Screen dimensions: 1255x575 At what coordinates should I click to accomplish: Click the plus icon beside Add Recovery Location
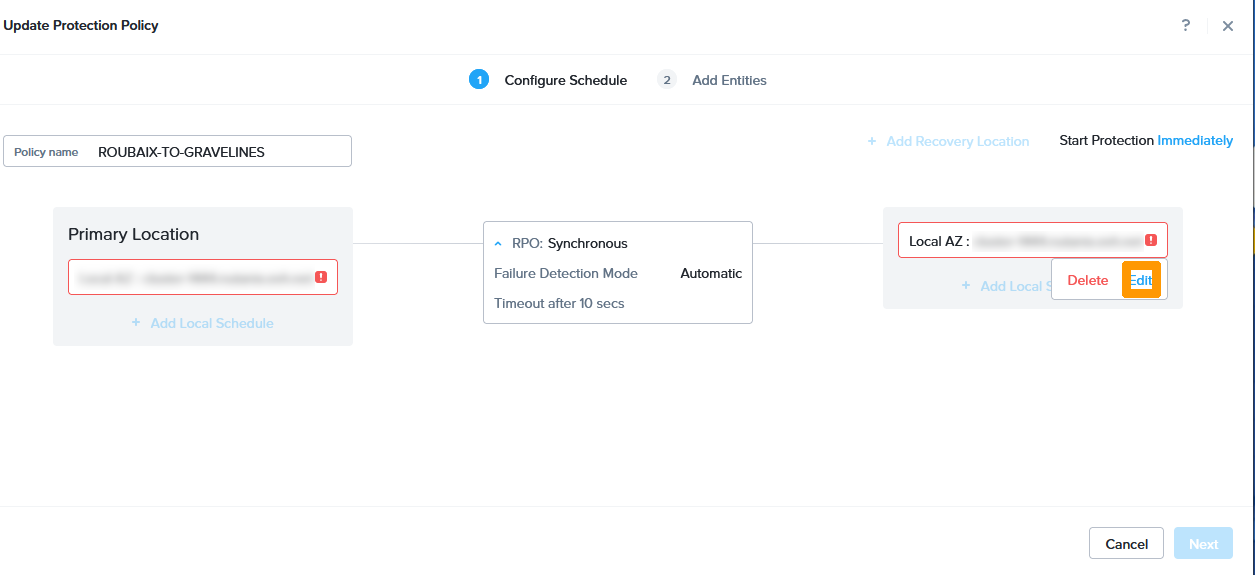coord(872,142)
